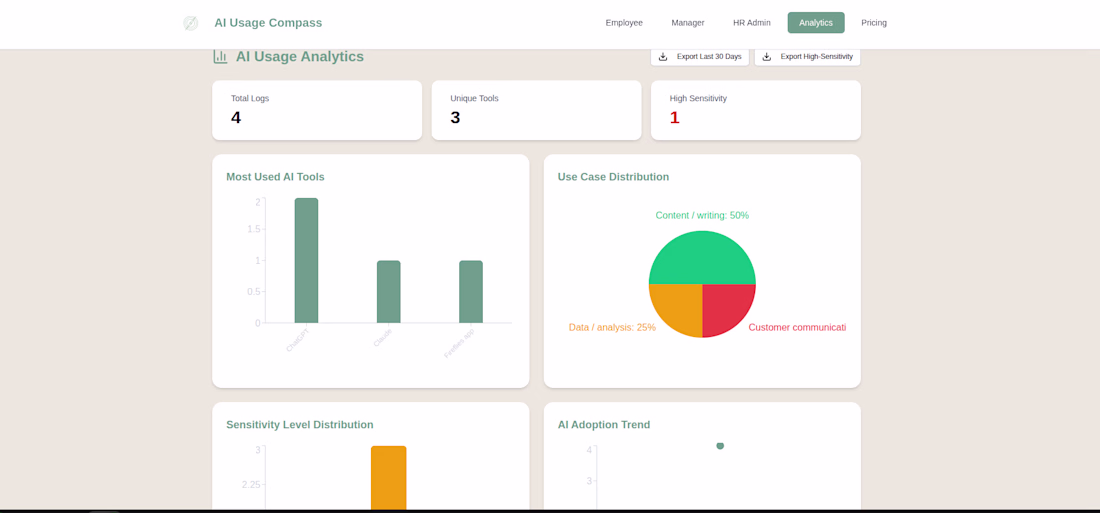Click the AI Usage Compass title link
Screen dimensions: 1100x513
click(268, 22)
